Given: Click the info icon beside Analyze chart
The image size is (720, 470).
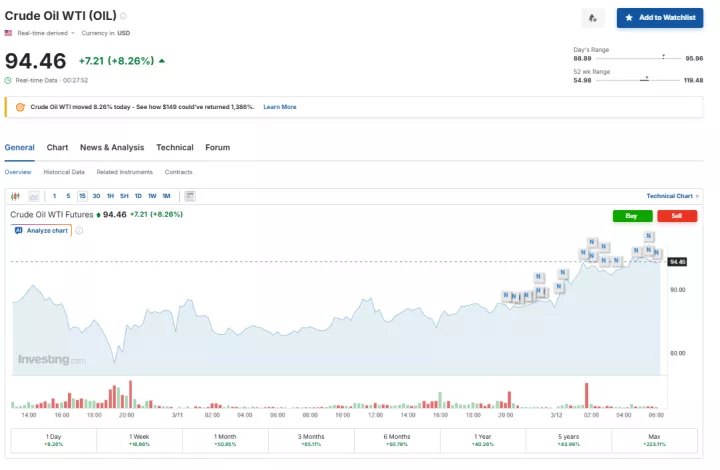Looking at the screenshot, I should click(x=80, y=230).
